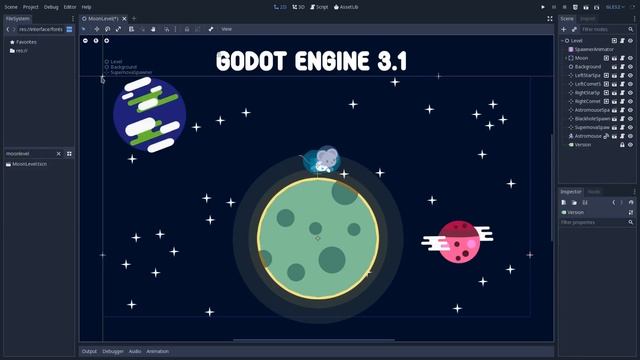Select the Rotate Mode tool

[x=107, y=29]
